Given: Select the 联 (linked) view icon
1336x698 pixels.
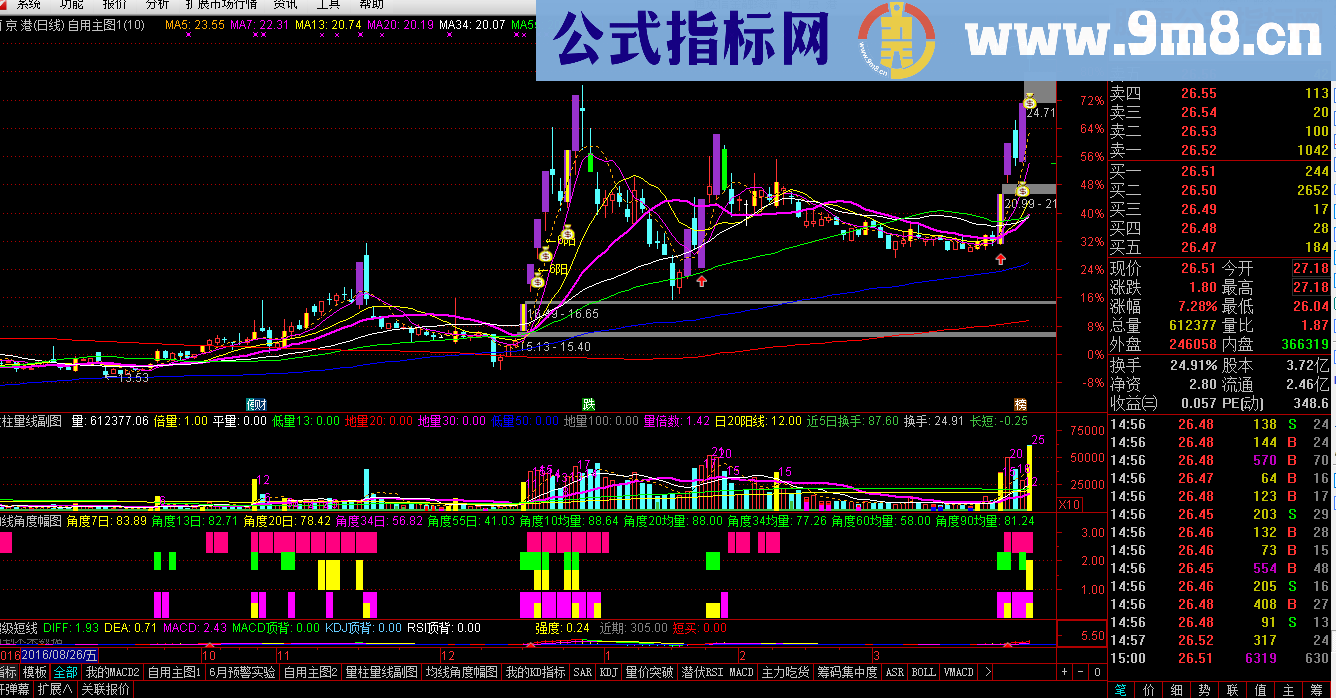Looking at the screenshot, I should click(x=1230, y=689).
